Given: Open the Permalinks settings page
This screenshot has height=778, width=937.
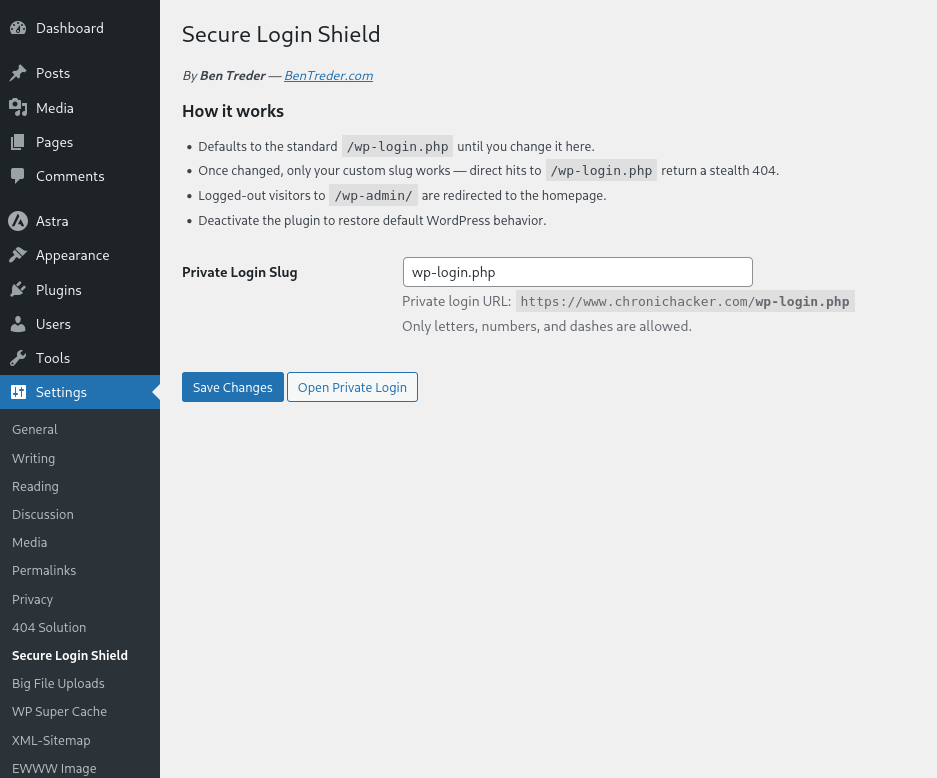Looking at the screenshot, I should click(44, 570).
